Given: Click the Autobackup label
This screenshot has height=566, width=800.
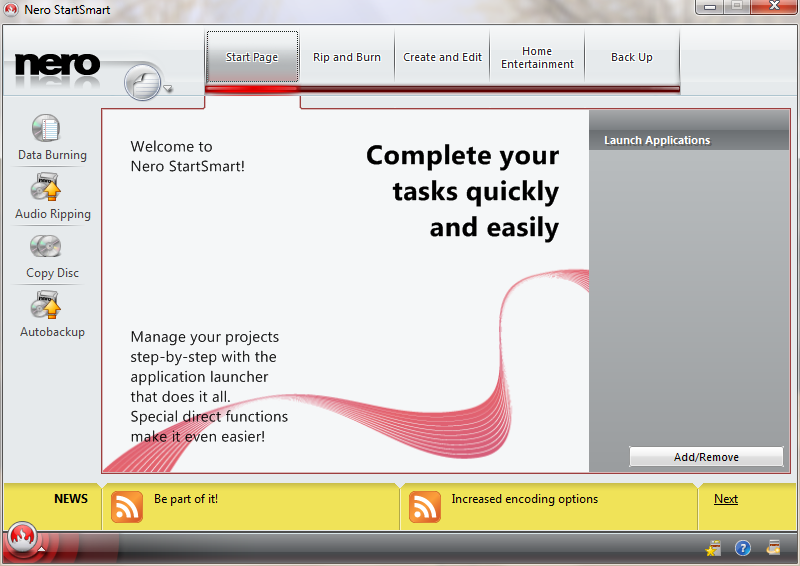Looking at the screenshot, I should point(52,331).
